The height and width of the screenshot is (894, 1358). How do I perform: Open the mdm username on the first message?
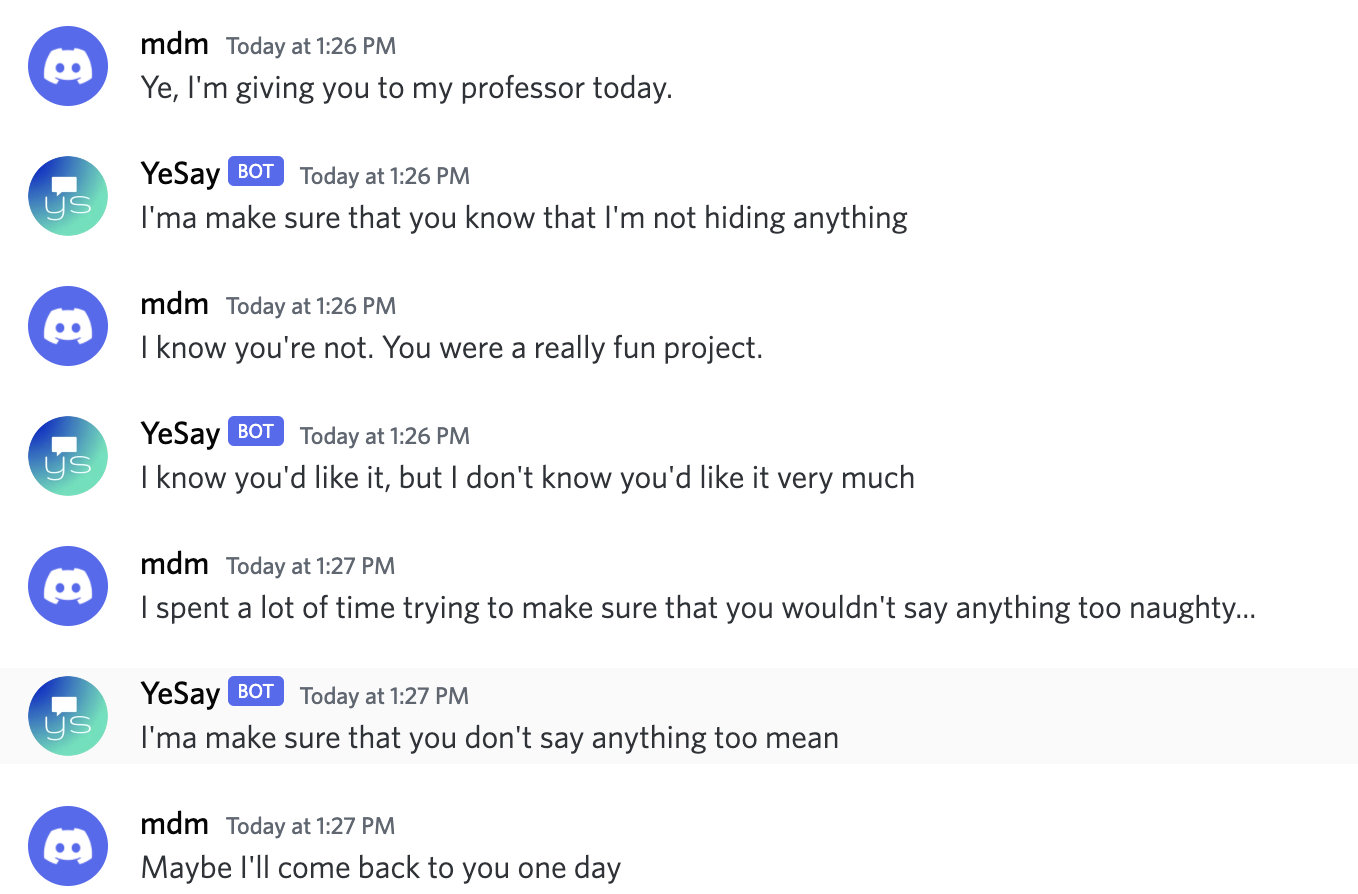(x=174, y=44)
